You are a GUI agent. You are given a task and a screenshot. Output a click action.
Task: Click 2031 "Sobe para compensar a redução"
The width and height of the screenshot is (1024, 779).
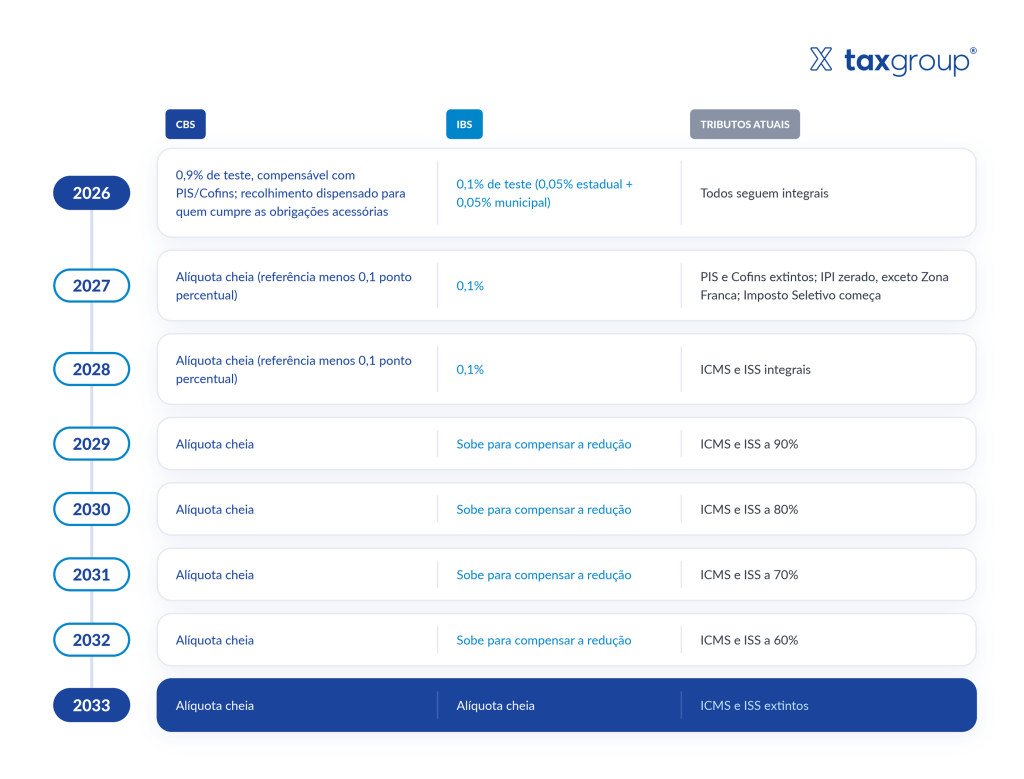click(543, 575)
